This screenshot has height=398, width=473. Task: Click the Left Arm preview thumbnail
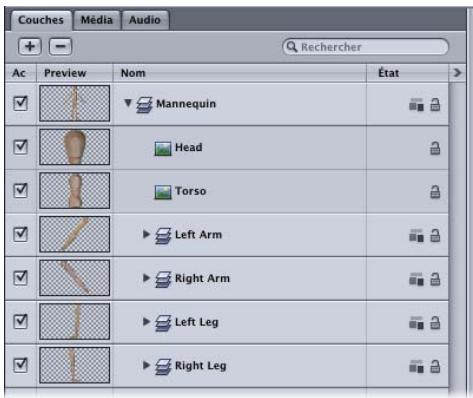point(75,234)
